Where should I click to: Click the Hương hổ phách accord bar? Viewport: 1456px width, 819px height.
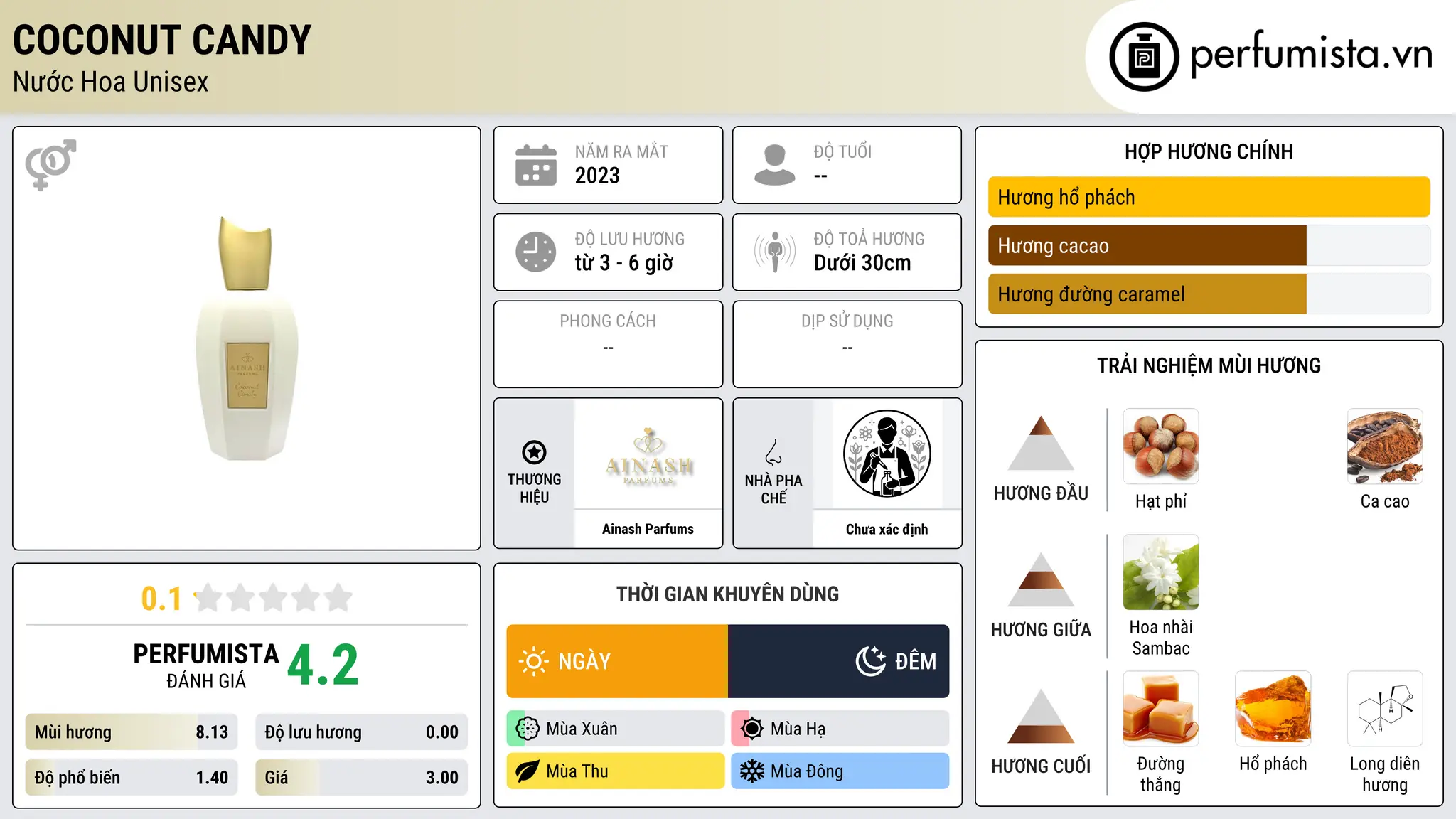tap(1209, 197)
